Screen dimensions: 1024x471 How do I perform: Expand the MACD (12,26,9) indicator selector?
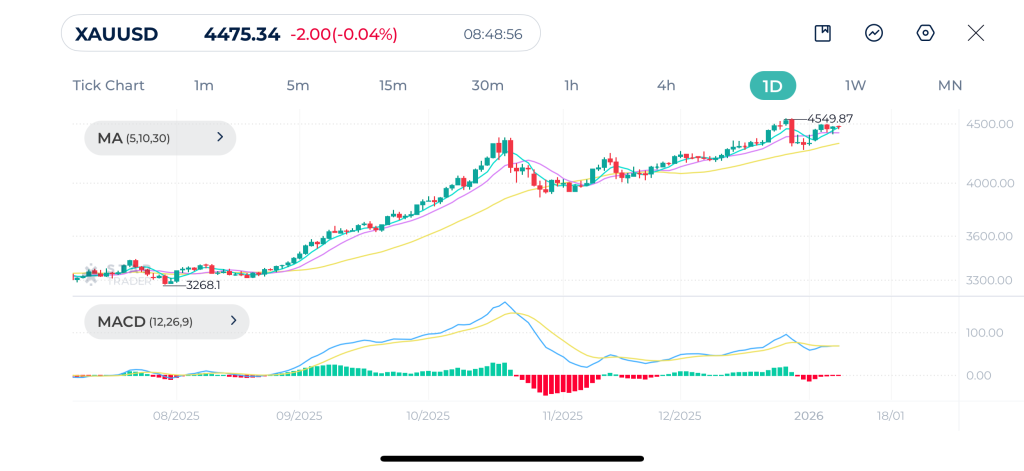167,321
